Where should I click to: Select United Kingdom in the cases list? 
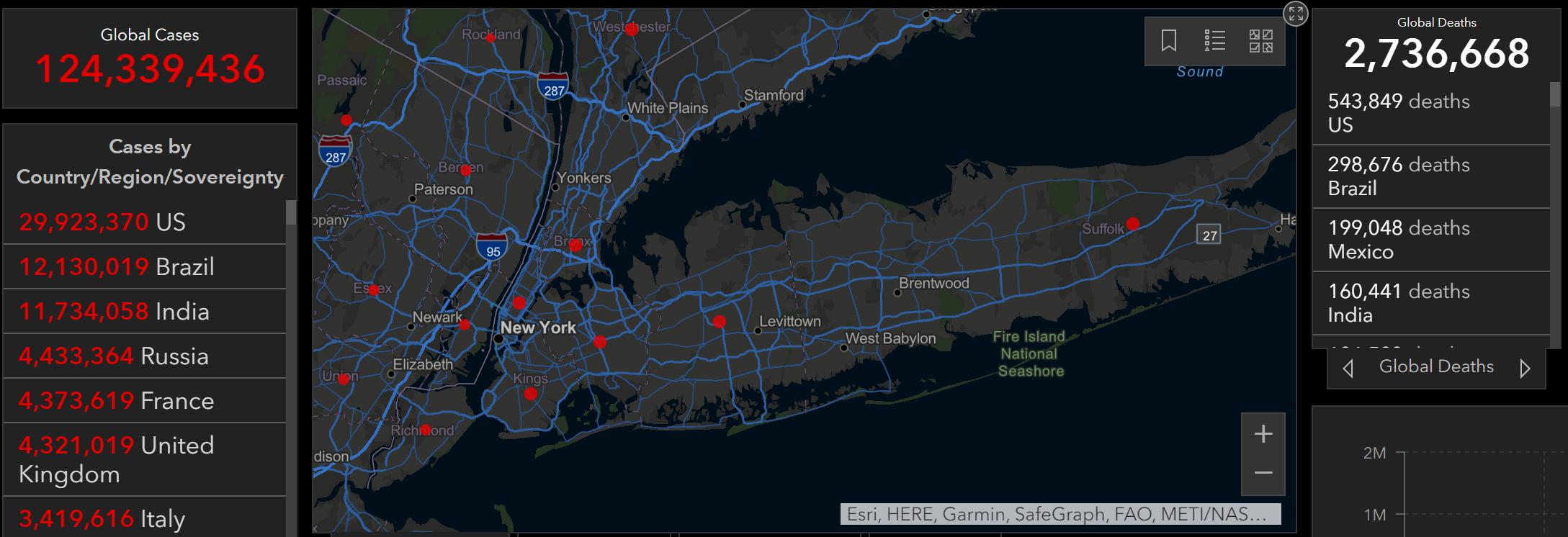coord(145,460)
